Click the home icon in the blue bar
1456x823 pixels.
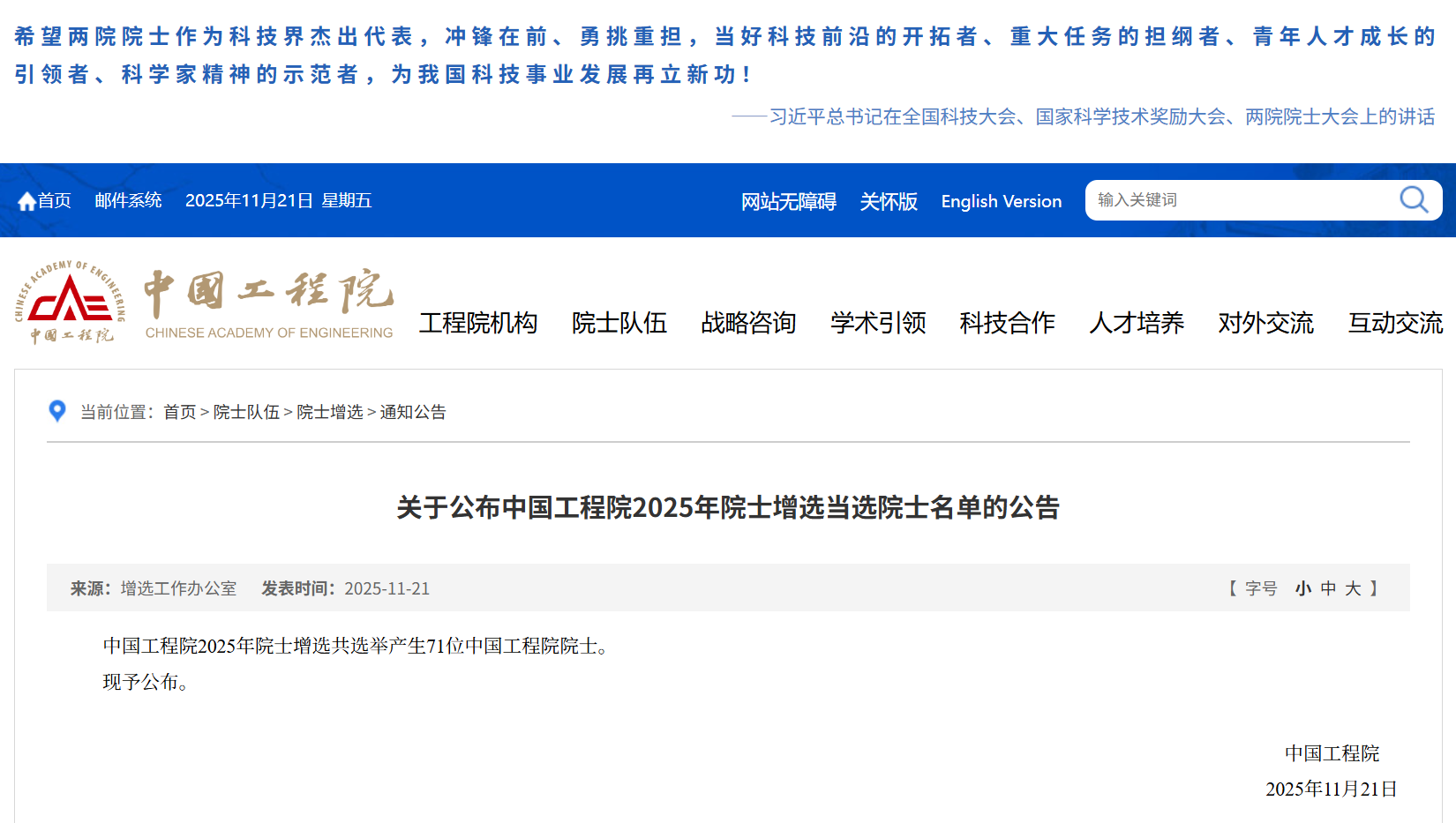26,201
